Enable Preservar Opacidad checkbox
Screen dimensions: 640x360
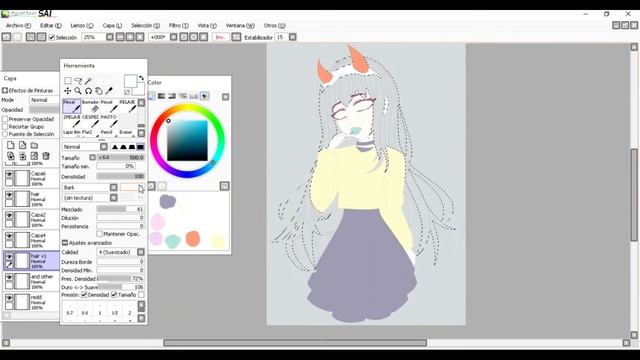5,119
